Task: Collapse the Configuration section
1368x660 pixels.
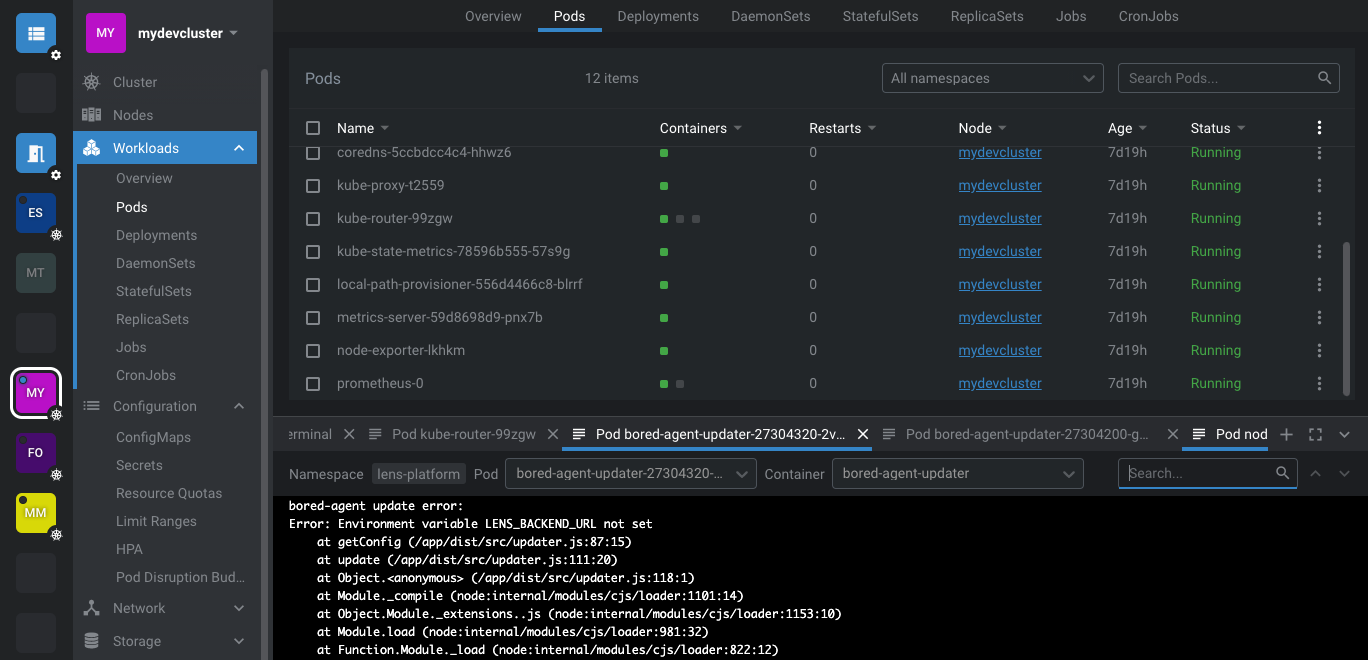Action: [x=239, y=406]
